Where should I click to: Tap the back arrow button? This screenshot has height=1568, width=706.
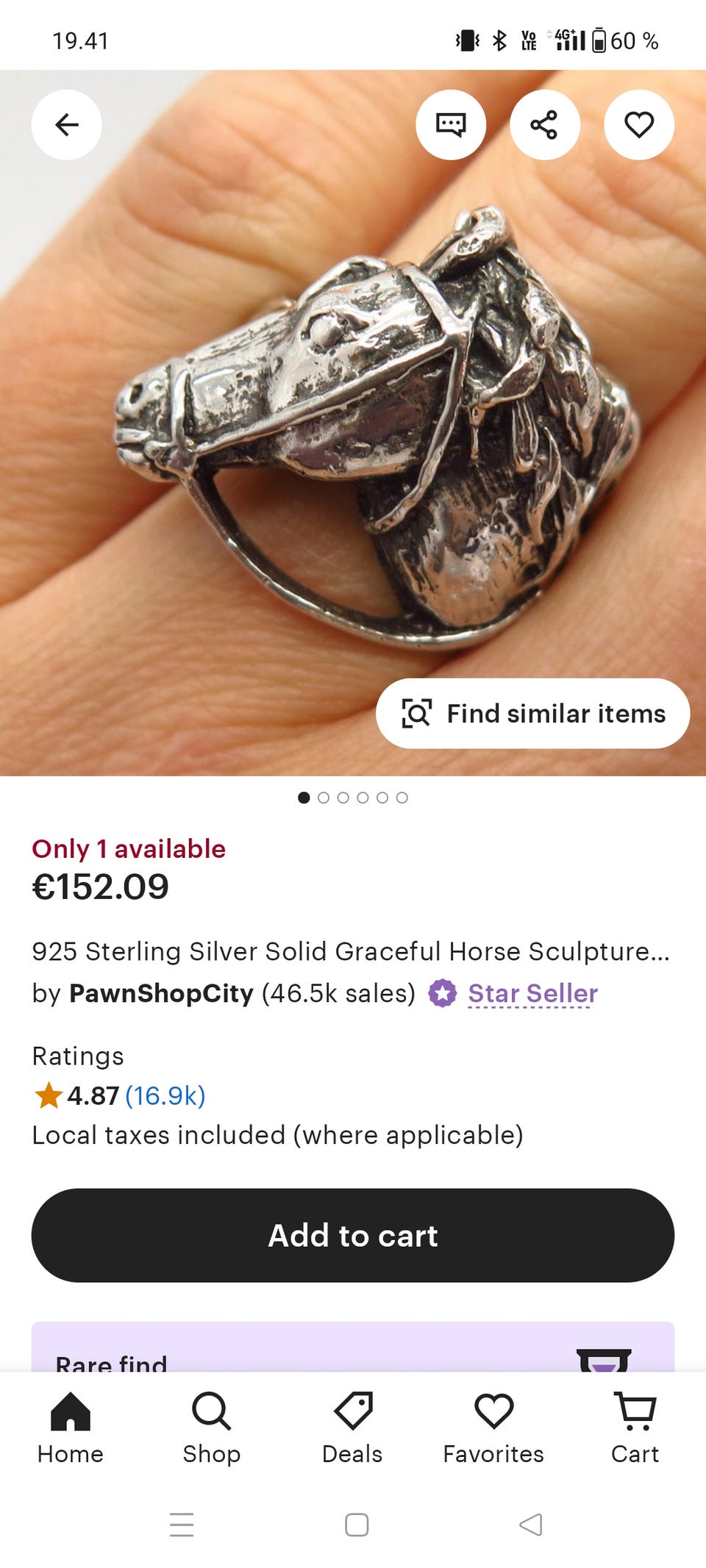click(x=67, y=125)
